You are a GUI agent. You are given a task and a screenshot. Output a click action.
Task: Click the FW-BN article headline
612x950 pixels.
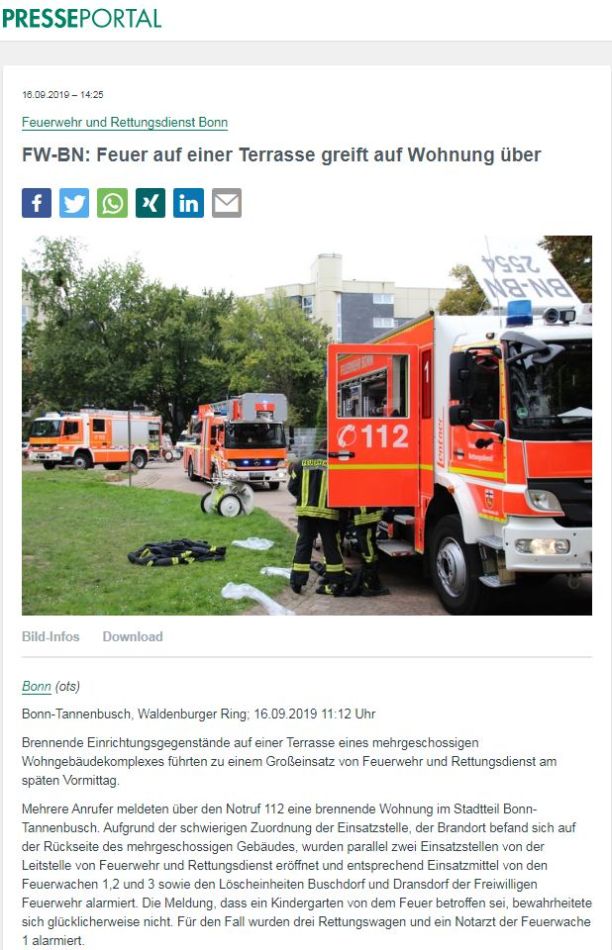tap(281, 155)
